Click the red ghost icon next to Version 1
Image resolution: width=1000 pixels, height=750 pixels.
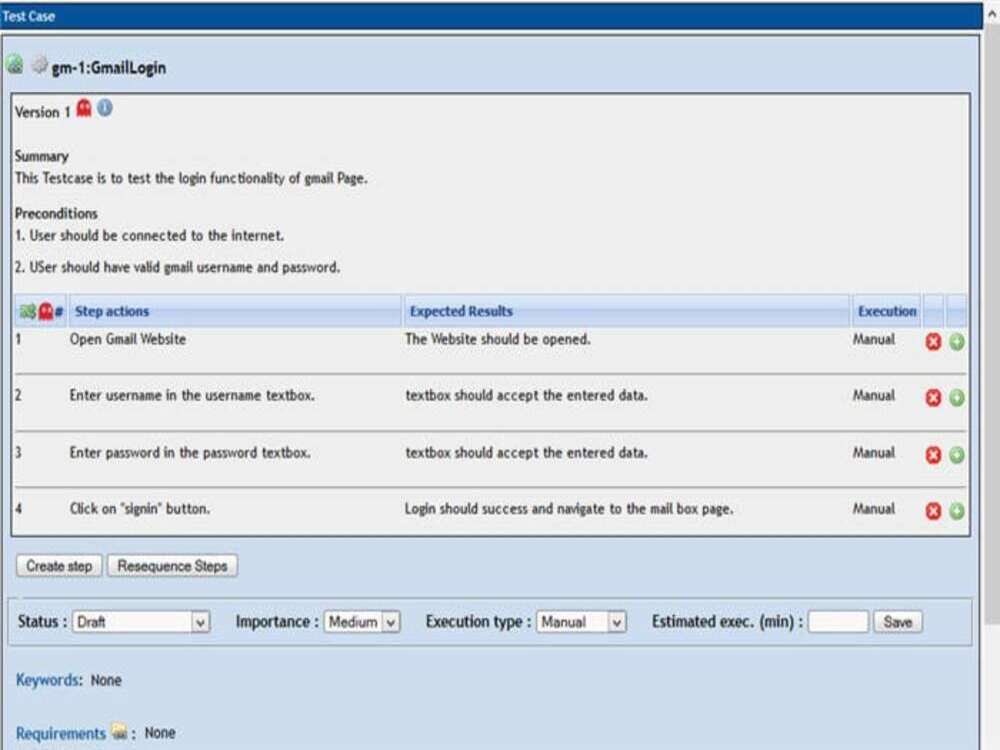click(84, 108)
